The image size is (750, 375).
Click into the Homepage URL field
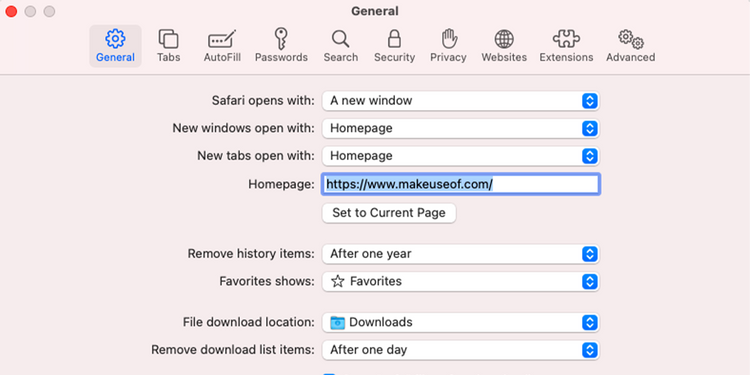point(461,184)
